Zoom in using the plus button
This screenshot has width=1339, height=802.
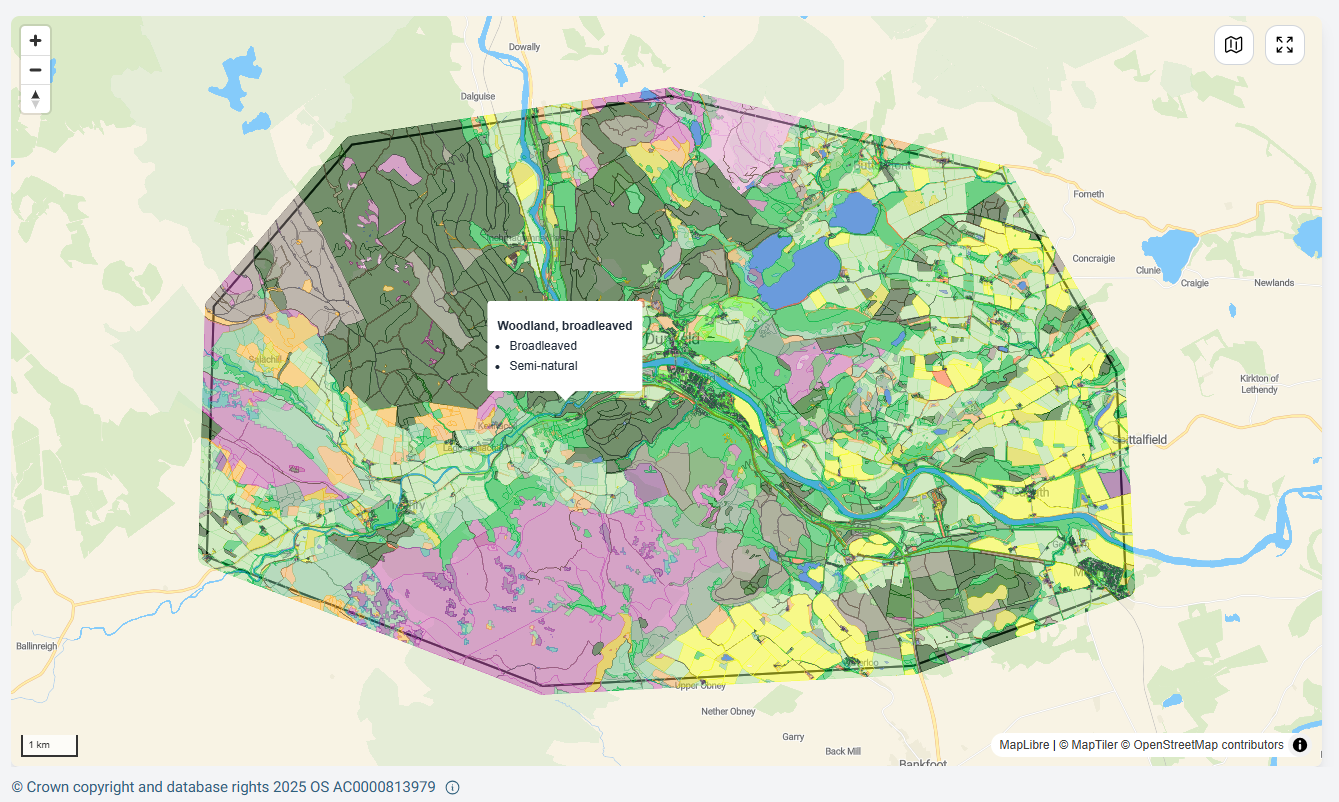pos(35,41)
